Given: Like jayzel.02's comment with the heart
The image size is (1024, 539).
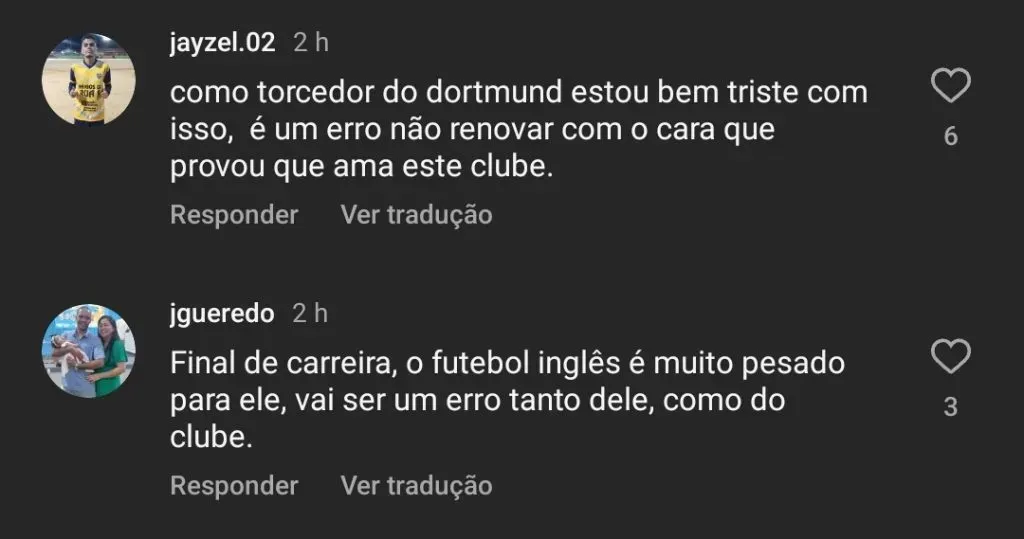Looking at the screenshot, I should [950, 88].
